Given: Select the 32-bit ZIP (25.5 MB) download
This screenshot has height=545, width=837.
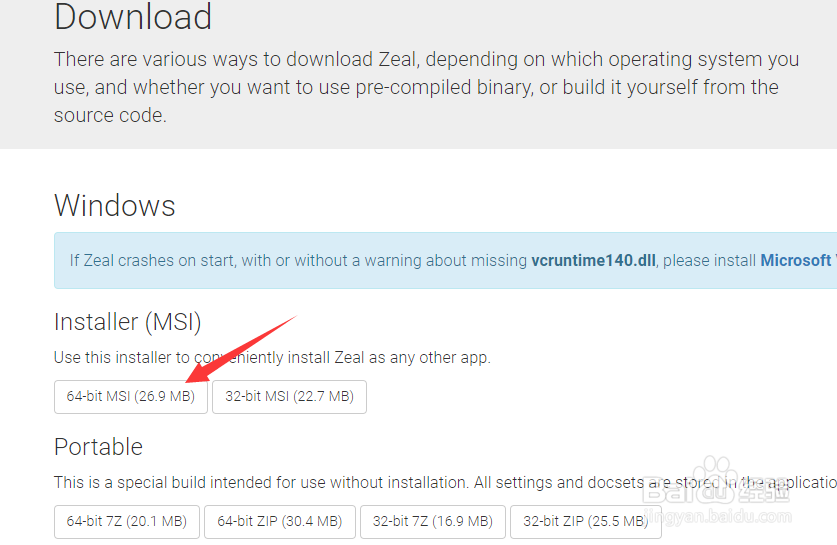Looking at the screenshot, I should pos(586,522).
